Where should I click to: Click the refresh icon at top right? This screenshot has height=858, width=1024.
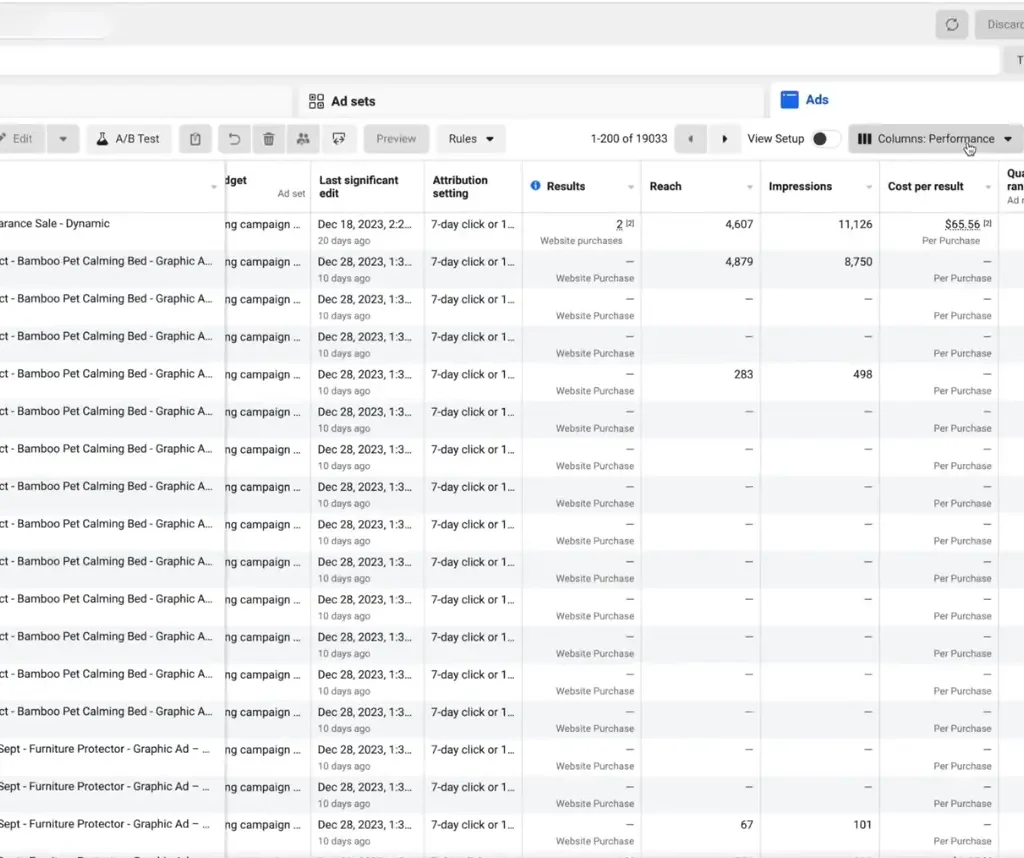pyautogui.click(x=951, y=25)
